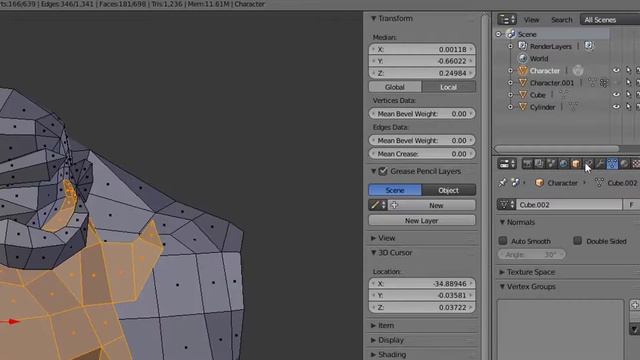Toggle selectability arrow for Cube
The height and width of the screenshot is (360, 640).
(628, 94)
